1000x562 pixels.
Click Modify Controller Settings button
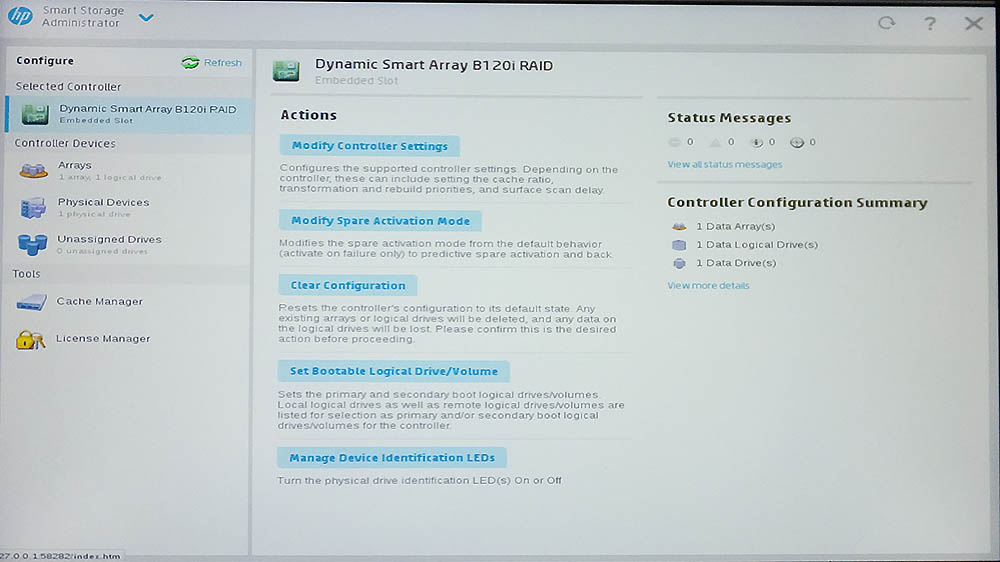point(370,145)
